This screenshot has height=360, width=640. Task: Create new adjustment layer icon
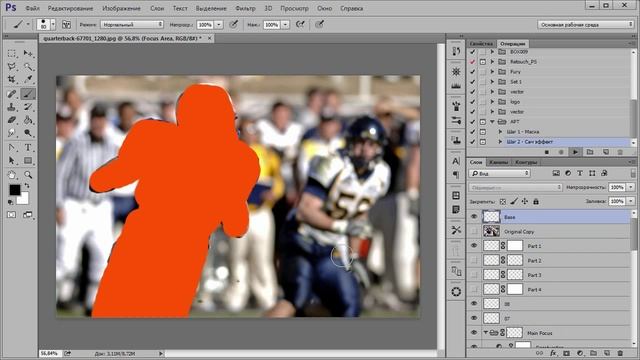[580, 353]
